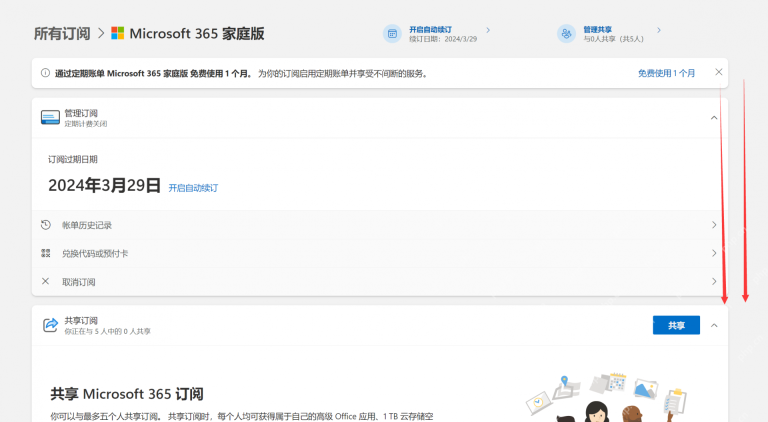The width and height of the screenshot is (768, 422).
Task: Dismiss the free month banner
Action: coord(719,72)
